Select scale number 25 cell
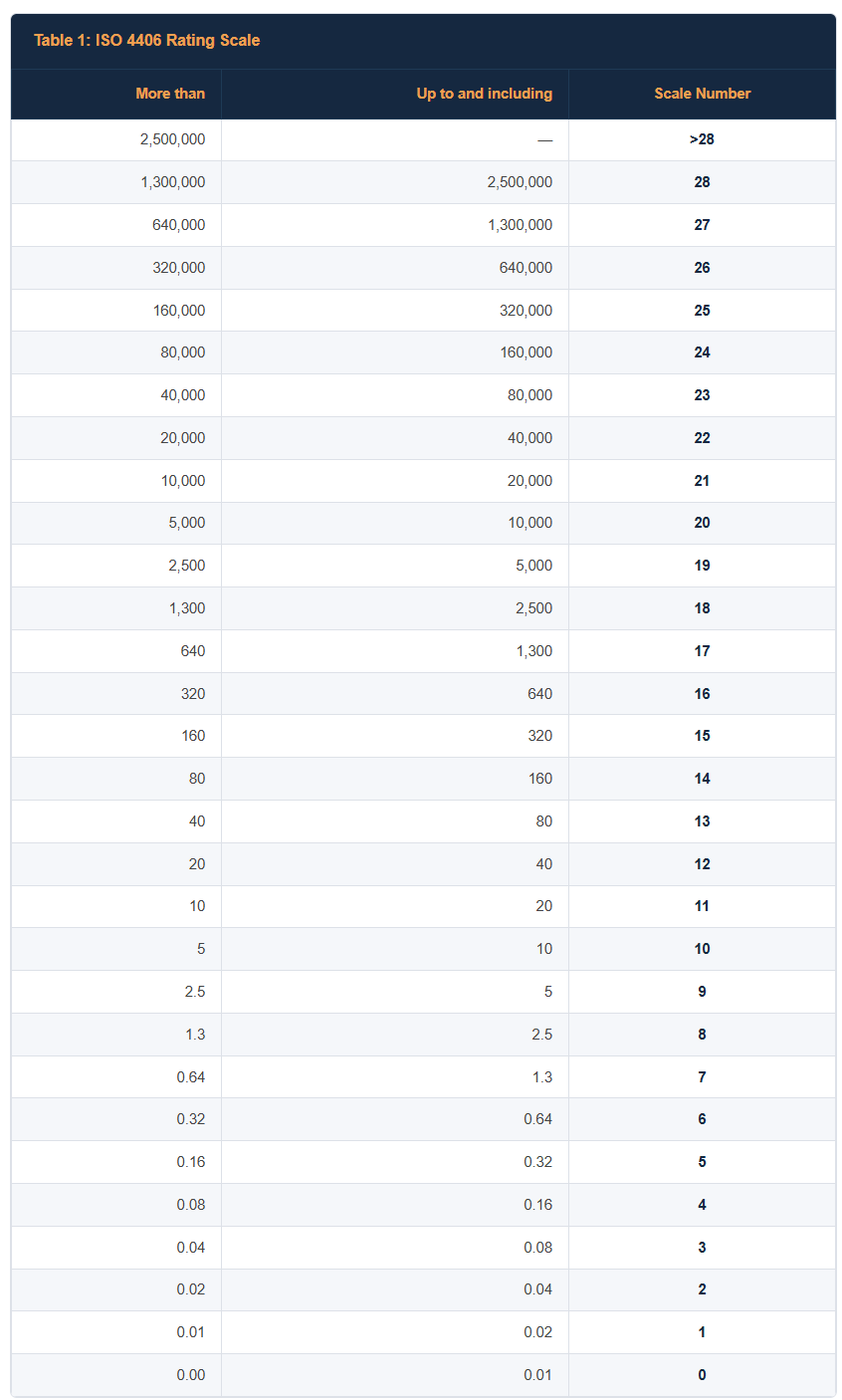The height and width of the screenshot is (1400, 842). point(702,311)
